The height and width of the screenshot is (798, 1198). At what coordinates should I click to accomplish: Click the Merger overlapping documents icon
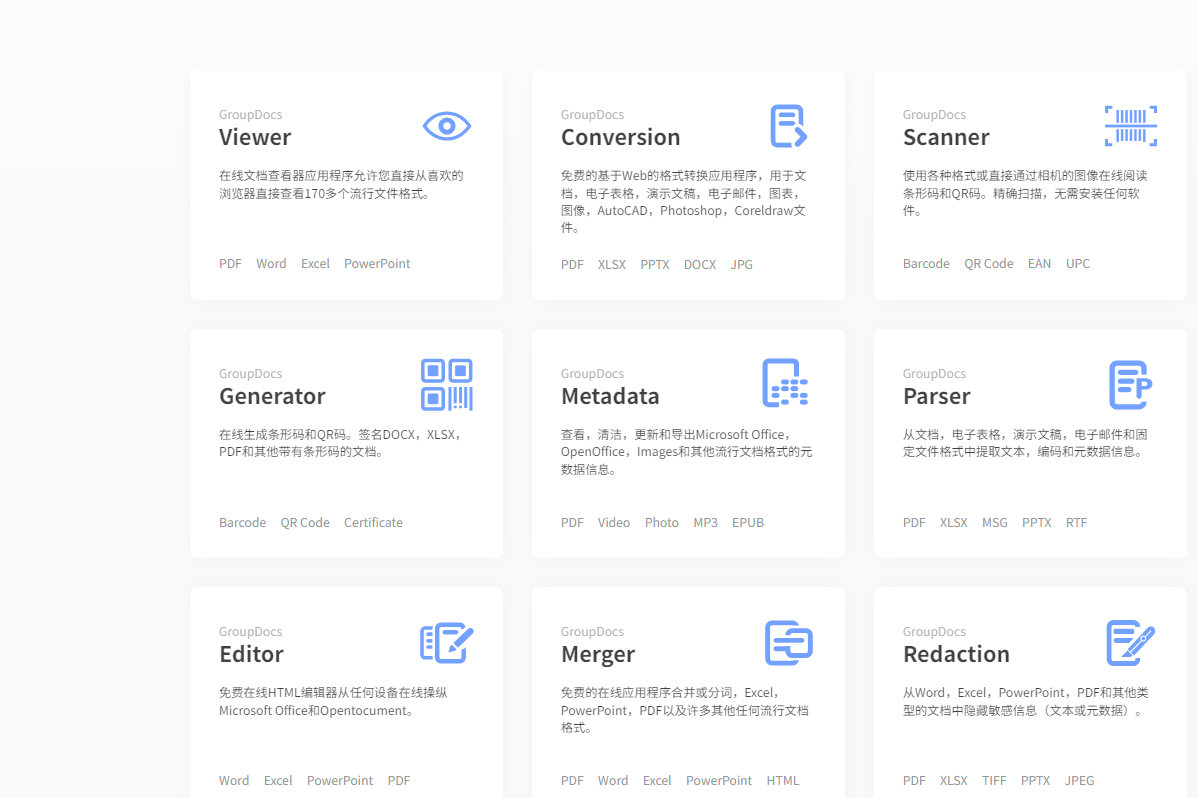(788, 643)
